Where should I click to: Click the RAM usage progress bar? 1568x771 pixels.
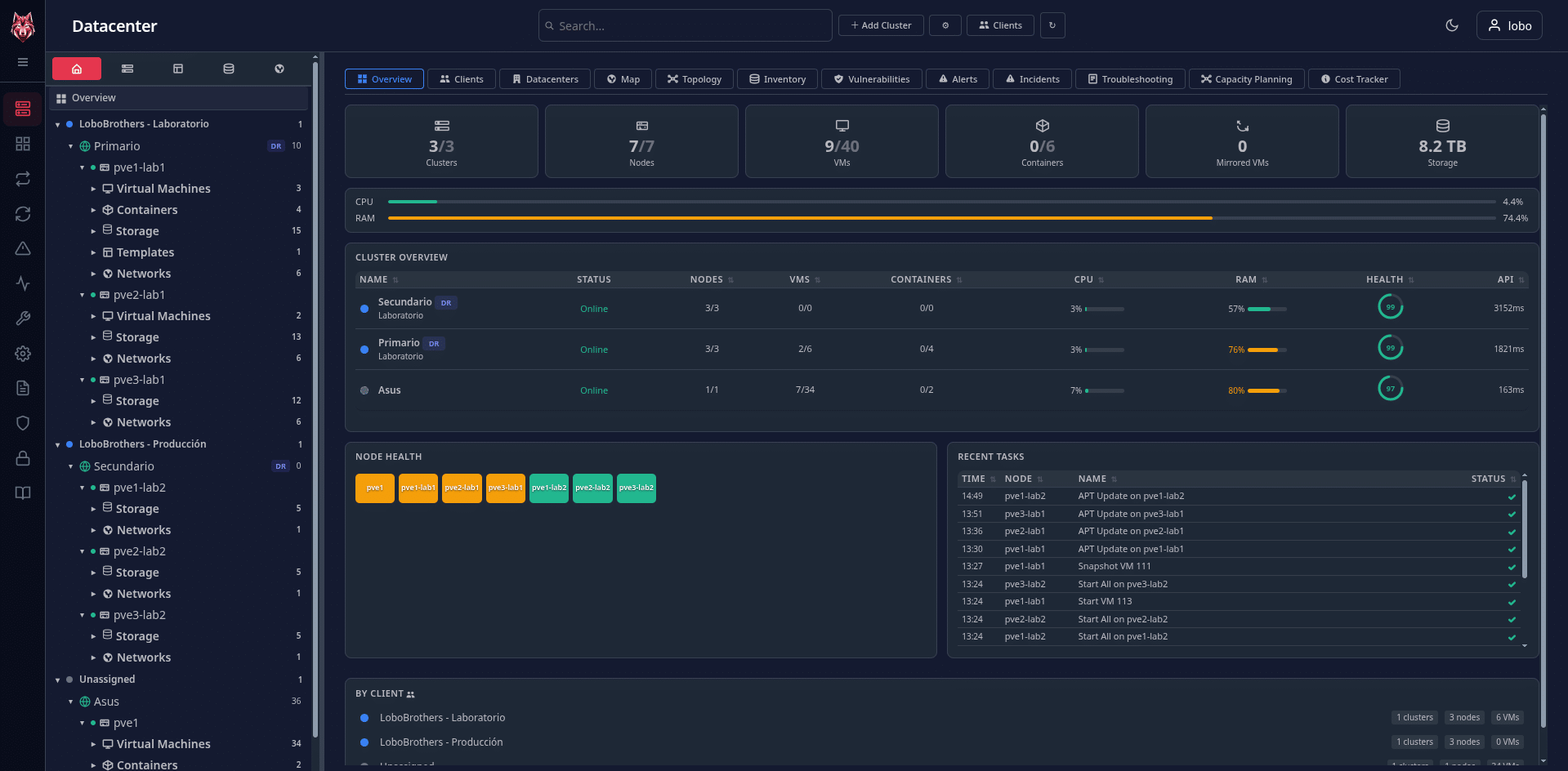point(941,218)
